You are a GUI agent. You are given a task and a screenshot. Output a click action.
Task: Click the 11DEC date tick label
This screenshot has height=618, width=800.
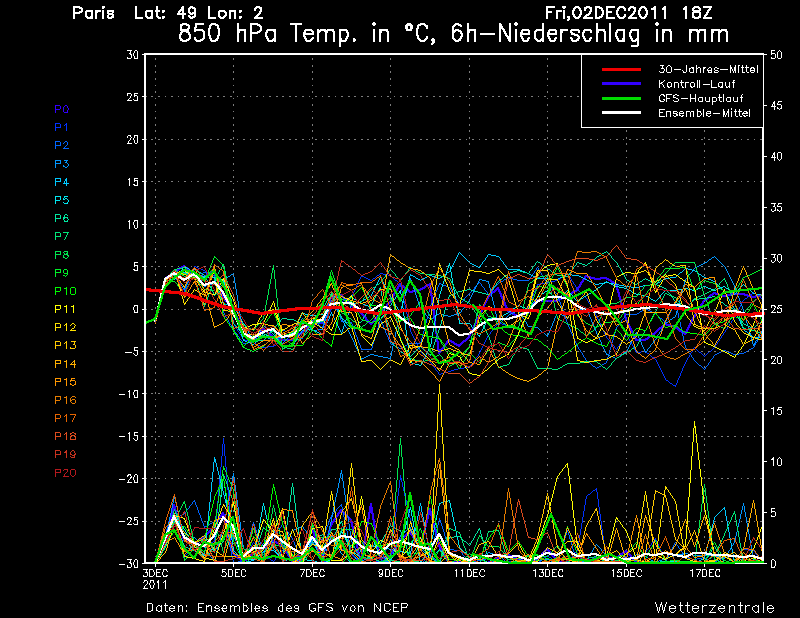469,573
